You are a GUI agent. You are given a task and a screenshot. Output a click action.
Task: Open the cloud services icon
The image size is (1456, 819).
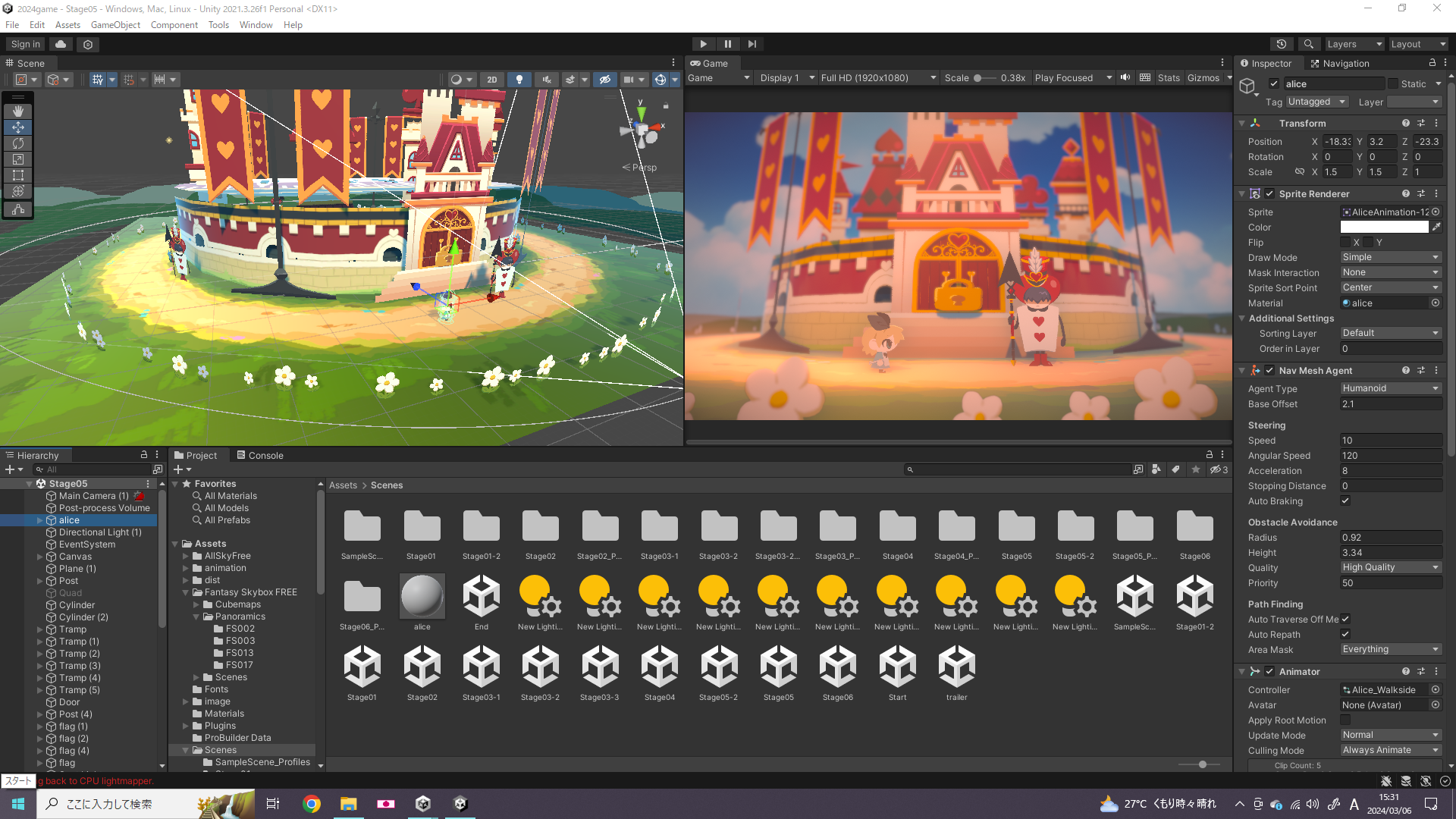pos(61,44)
